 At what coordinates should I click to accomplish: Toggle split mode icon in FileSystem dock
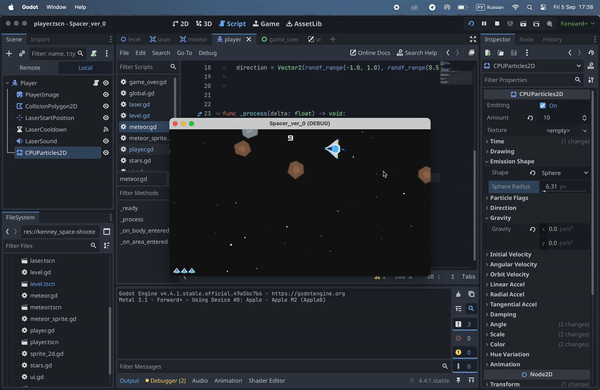point(107,232)
